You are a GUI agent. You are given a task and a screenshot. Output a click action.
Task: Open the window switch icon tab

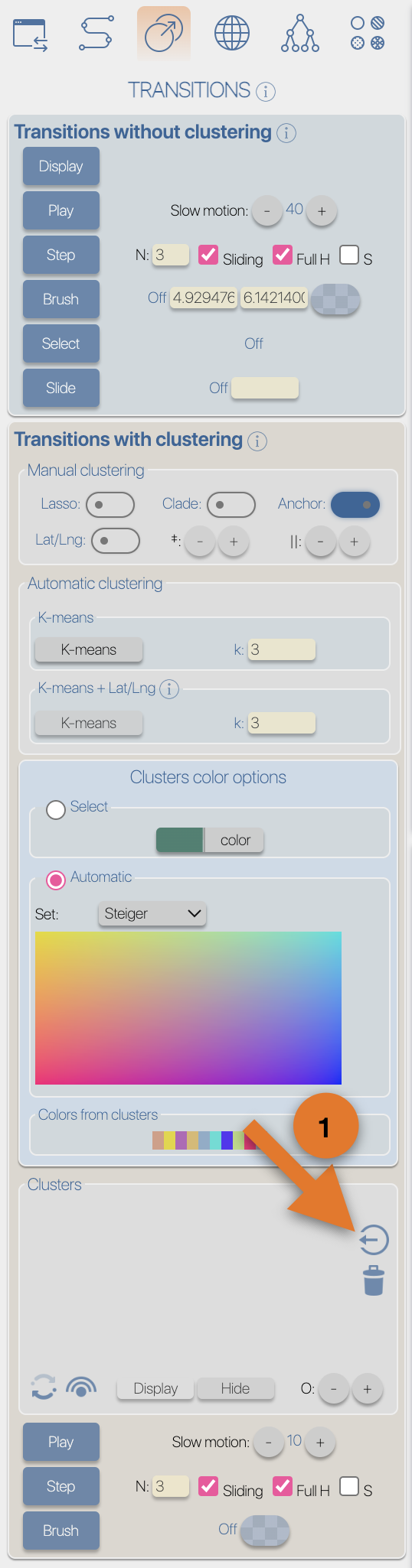(x=31, y=34)
